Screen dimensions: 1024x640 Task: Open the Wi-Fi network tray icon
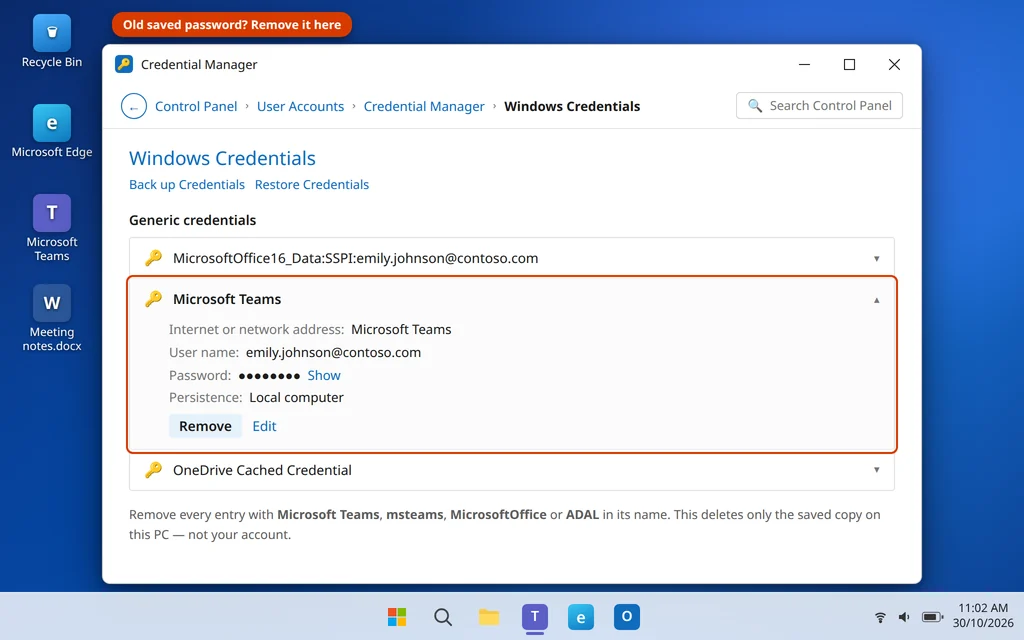pos(880,616)
